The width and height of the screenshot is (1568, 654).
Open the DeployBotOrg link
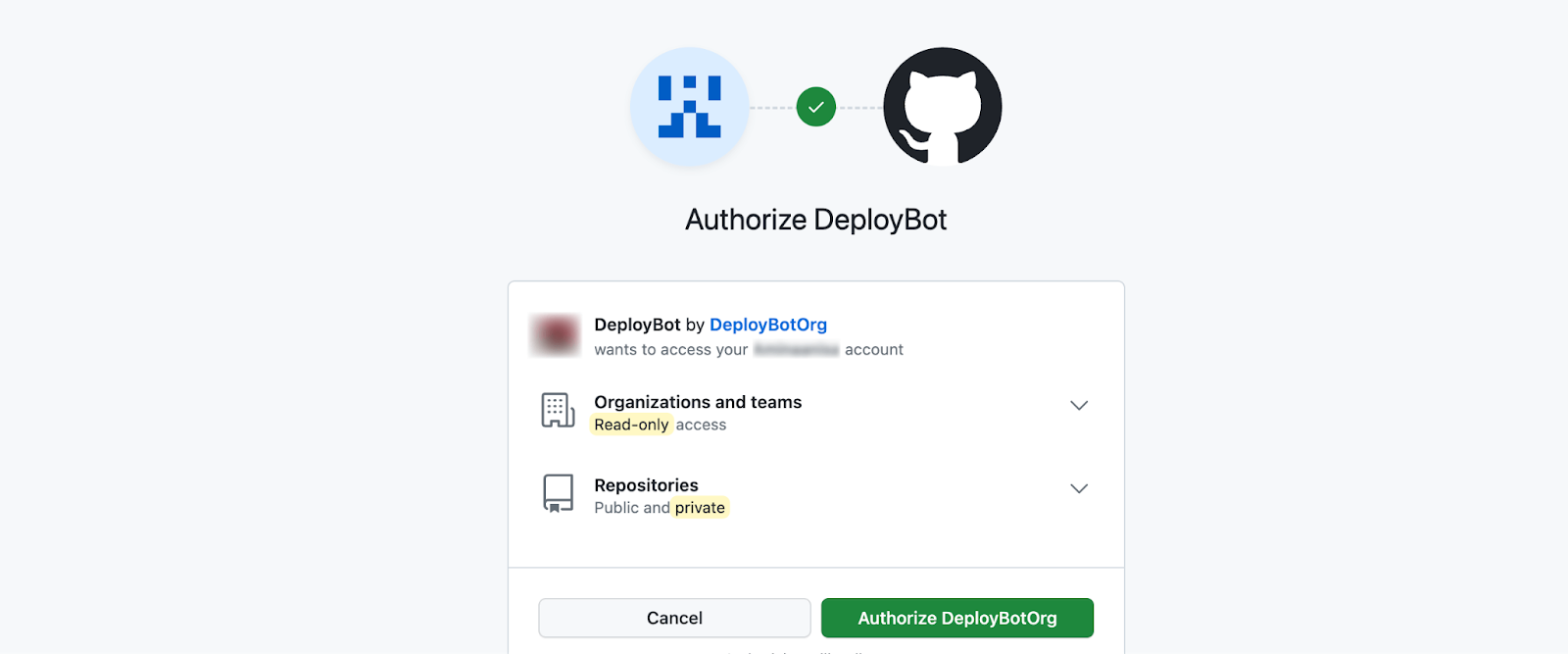768,325
